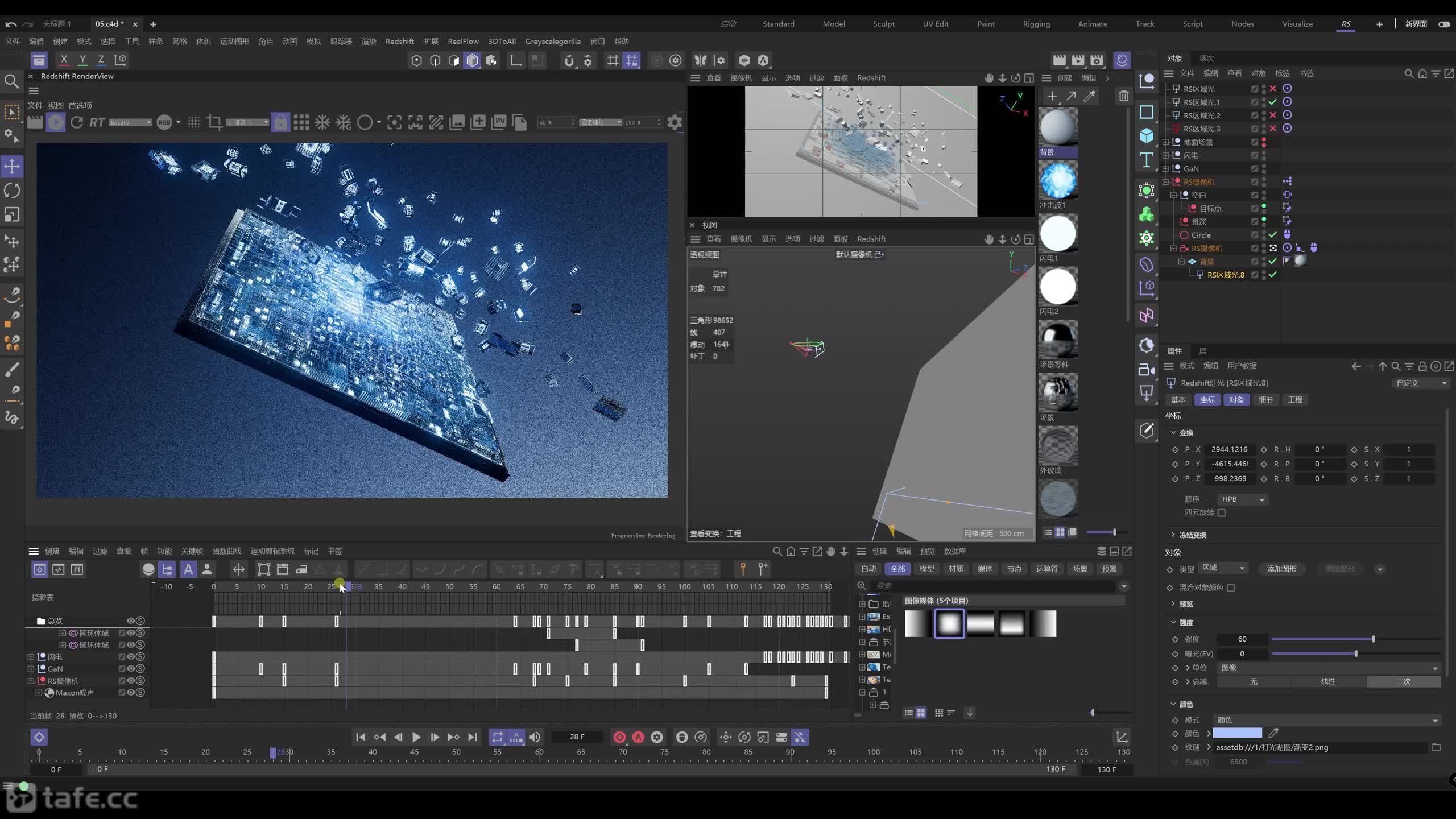
Task: Expand the 冻结变换 section
Action: pos(1173,535)
